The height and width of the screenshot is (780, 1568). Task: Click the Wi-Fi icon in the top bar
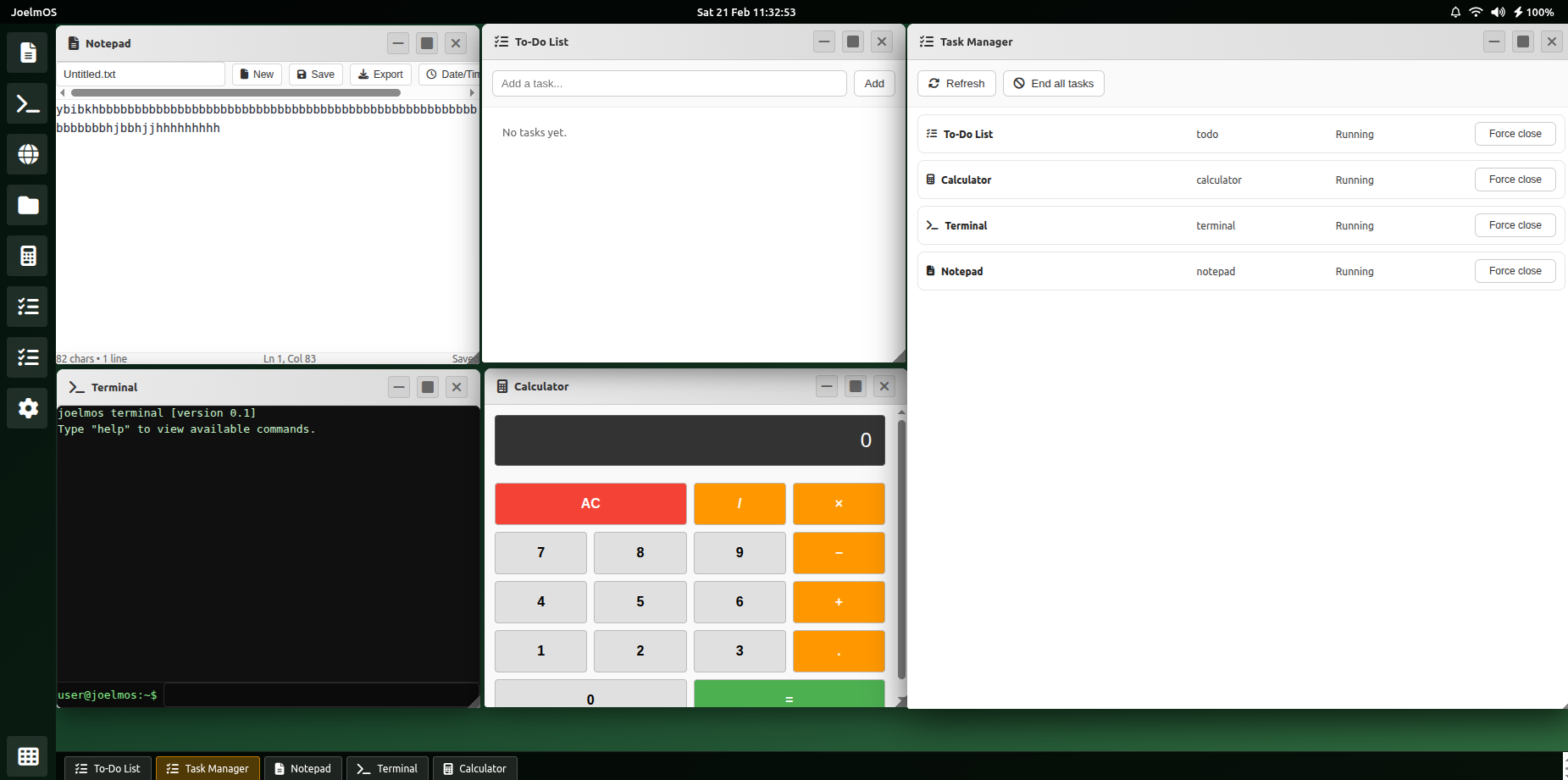point(1476,12)
